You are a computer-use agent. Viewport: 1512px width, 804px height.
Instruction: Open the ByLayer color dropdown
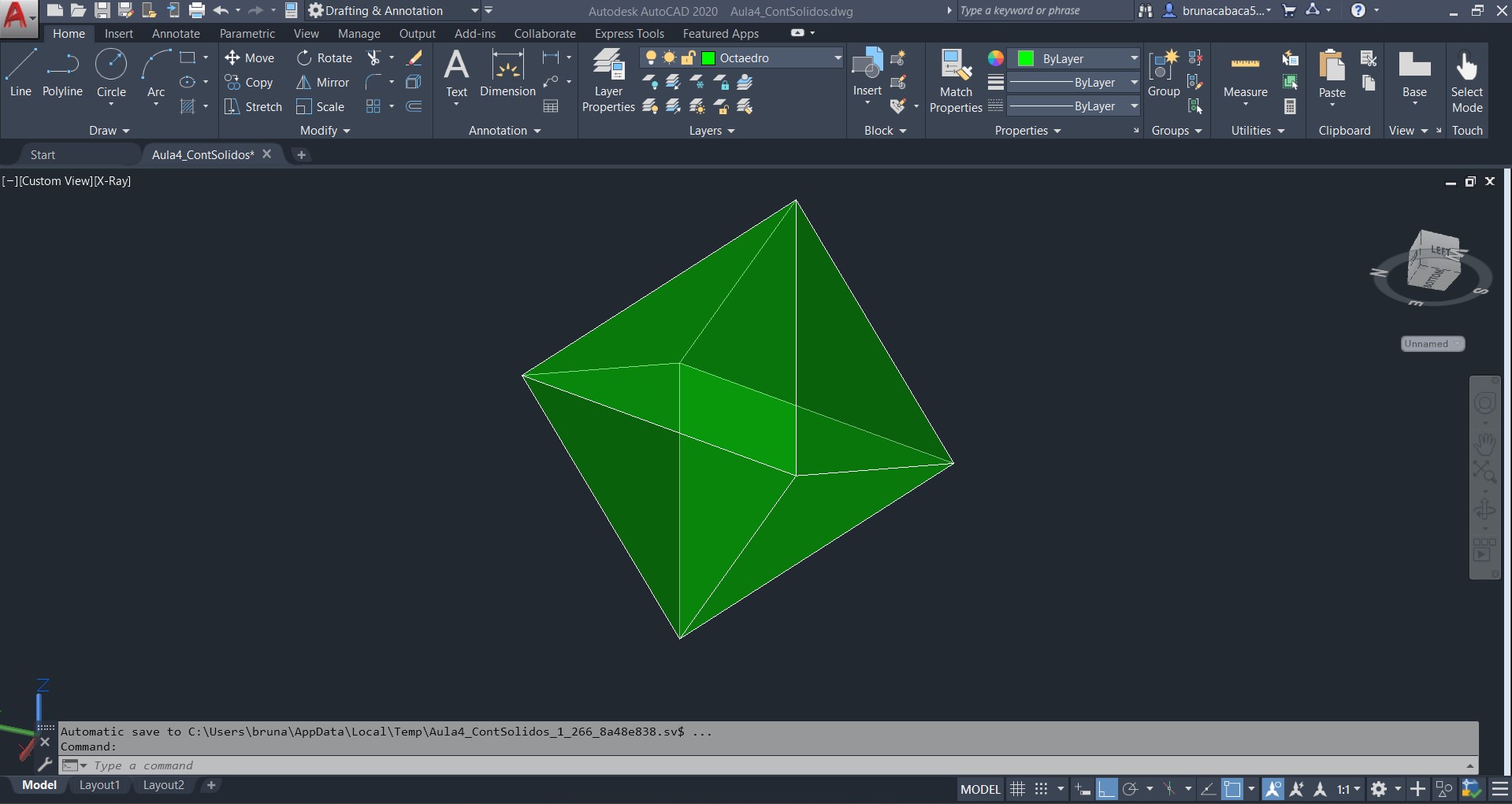(x=1134, y=58)
